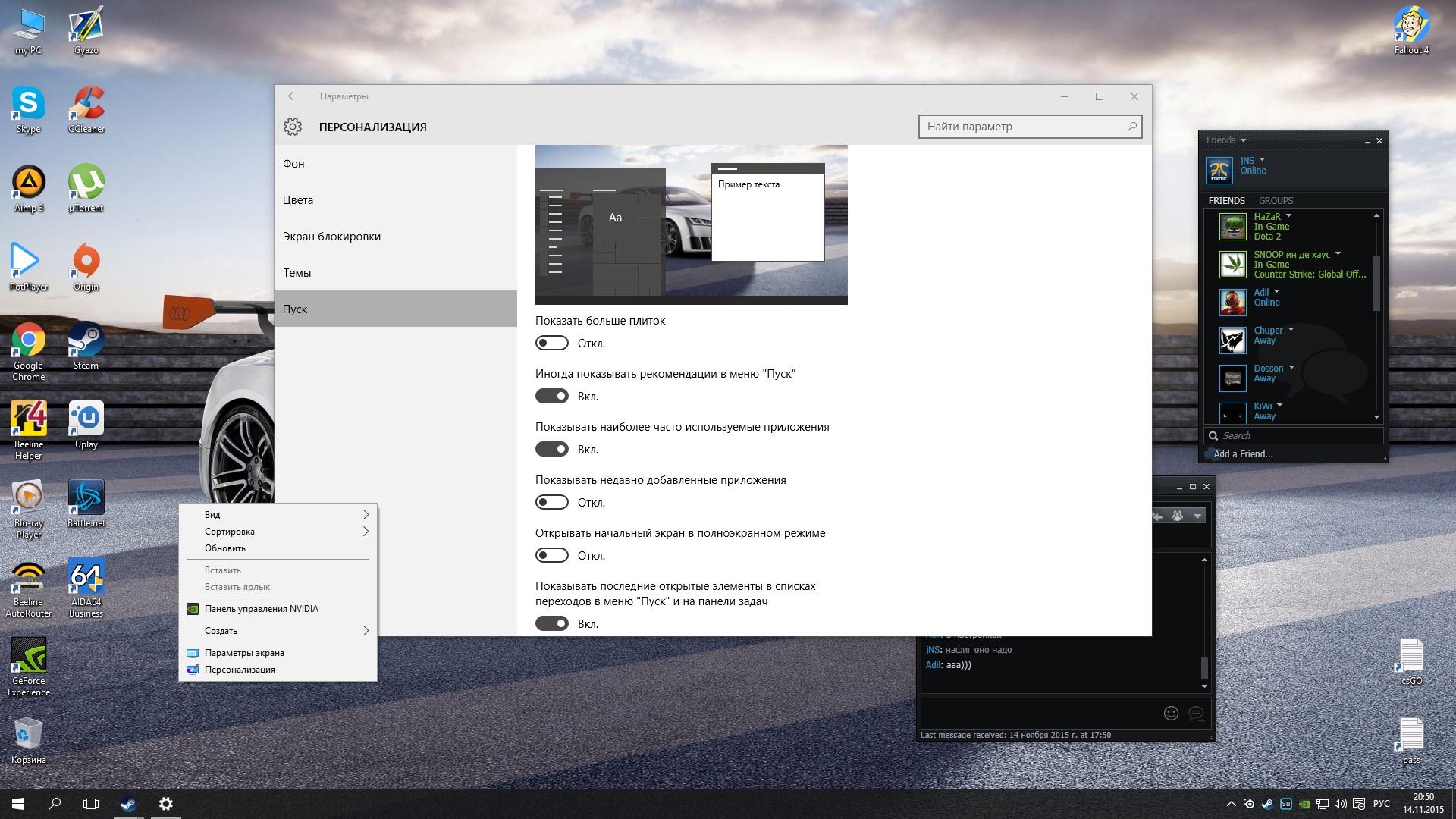The image size is (1456, 819).
Task: Open the Friends title dropdown in Steam
Action: [x=1243, y=140]
